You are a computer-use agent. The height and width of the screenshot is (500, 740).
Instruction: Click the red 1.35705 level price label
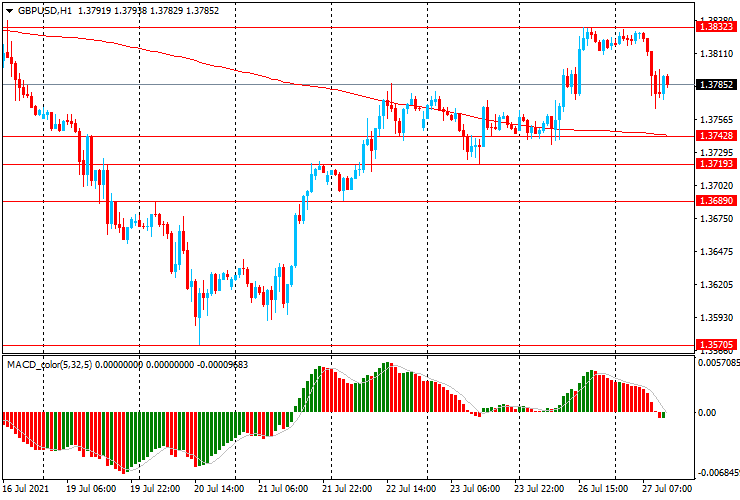tap(716, 345)
